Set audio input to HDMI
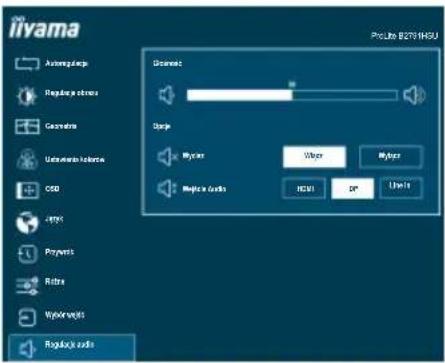Viewport: 445px width, 363px height. point(304,189)
